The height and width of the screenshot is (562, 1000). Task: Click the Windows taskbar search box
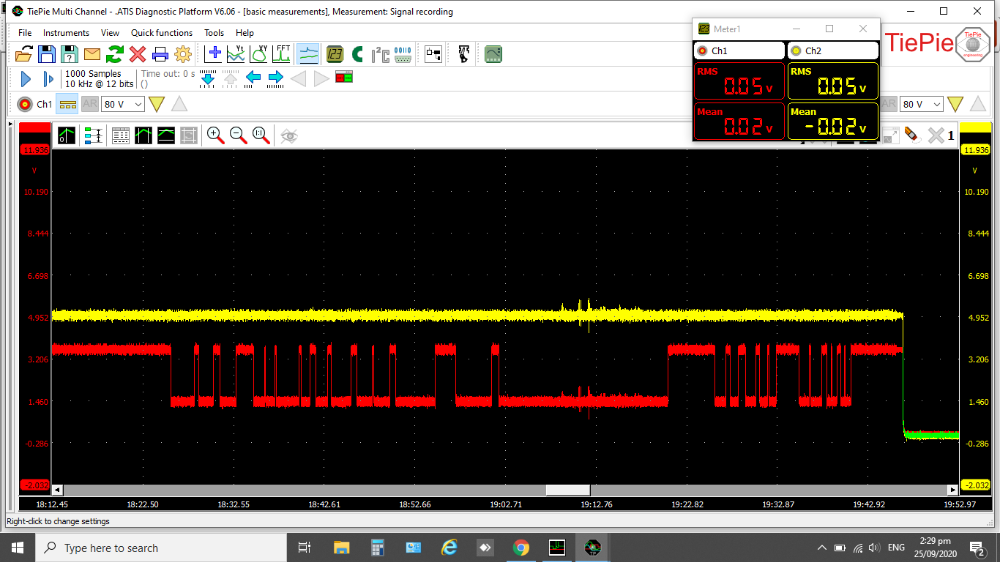pyautogui.click(x=110, y=548)
